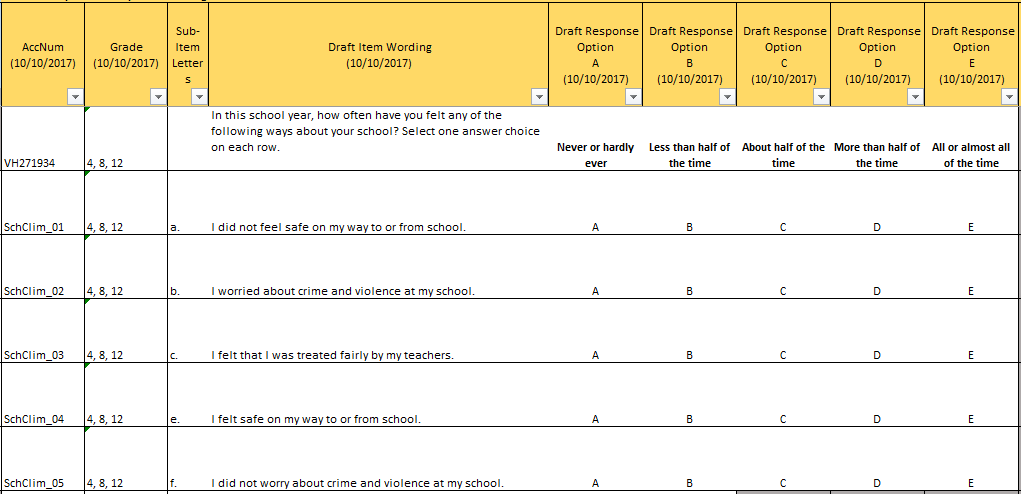
Task: Select 'About half of the time' cell
Action: coord(783,139)
